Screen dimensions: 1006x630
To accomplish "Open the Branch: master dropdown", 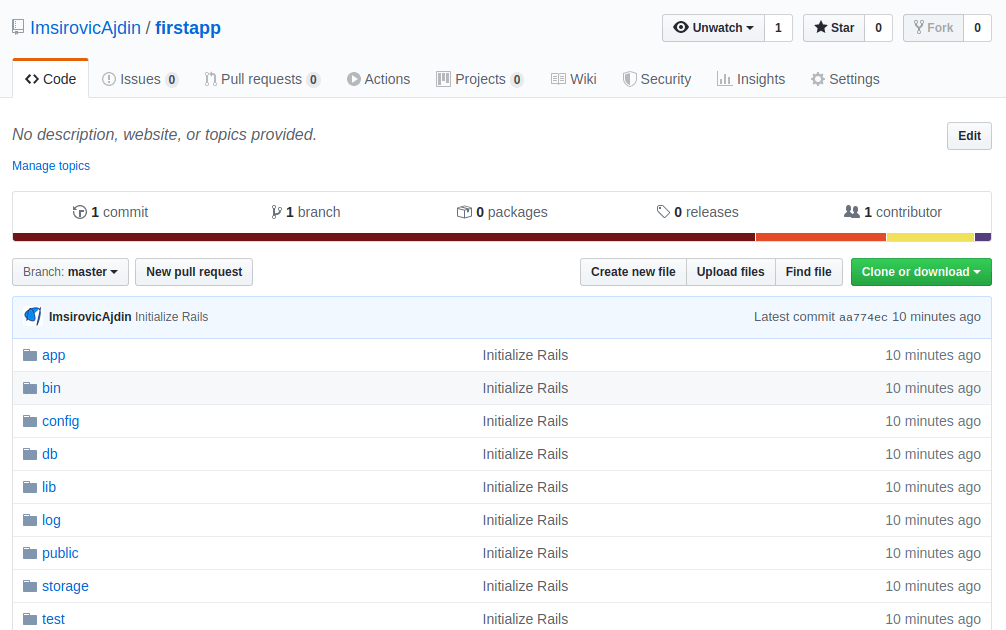I will (x=71, y=272).
